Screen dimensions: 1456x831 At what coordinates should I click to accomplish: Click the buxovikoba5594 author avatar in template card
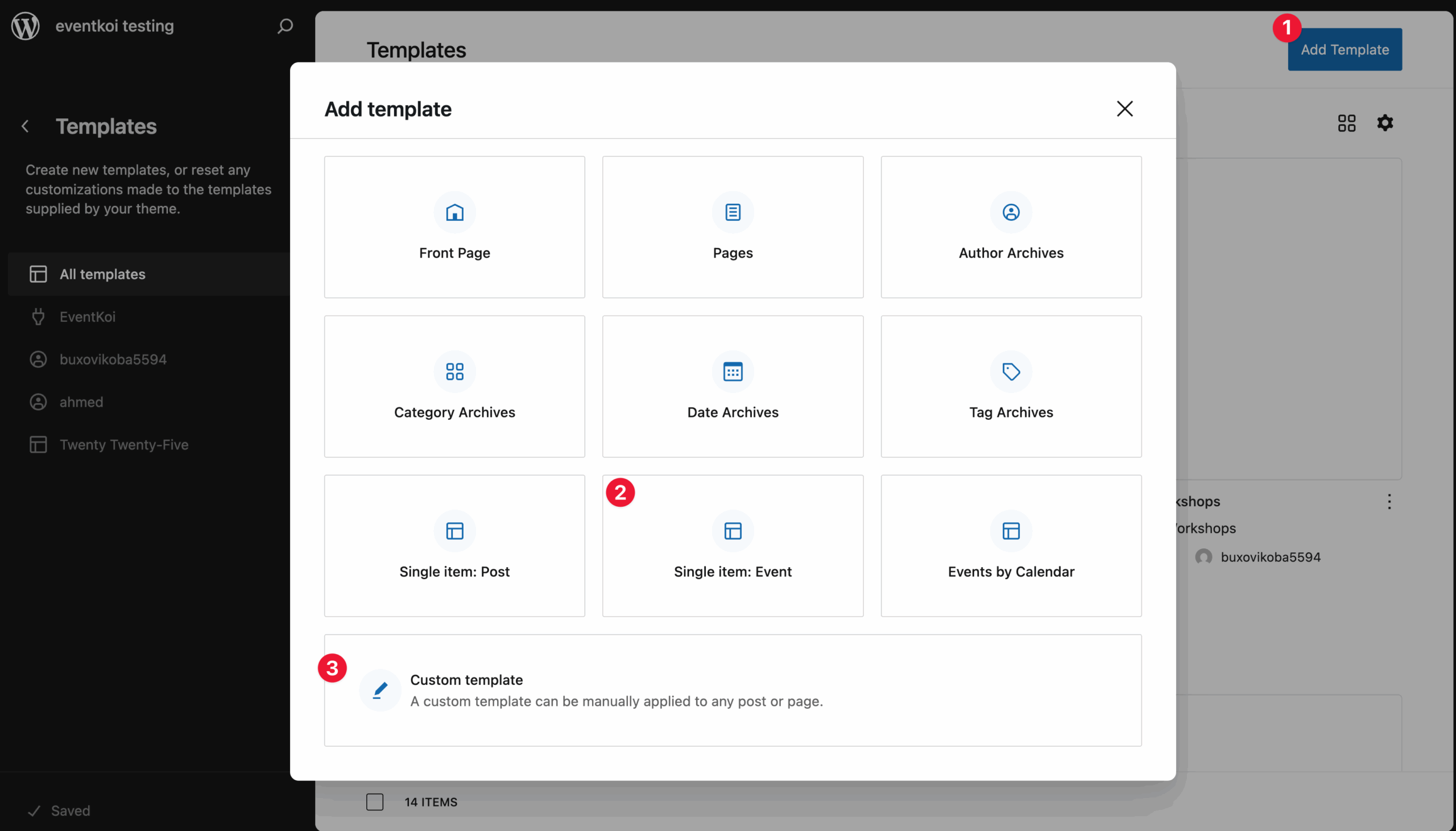tap(1204, 557)
